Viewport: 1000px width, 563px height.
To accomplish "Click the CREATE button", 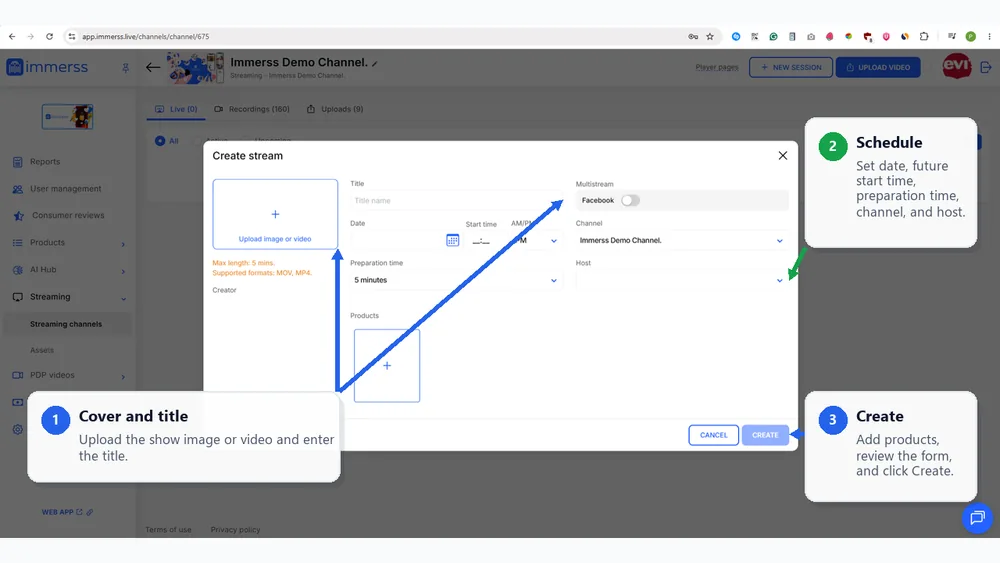I will point(765,435).
